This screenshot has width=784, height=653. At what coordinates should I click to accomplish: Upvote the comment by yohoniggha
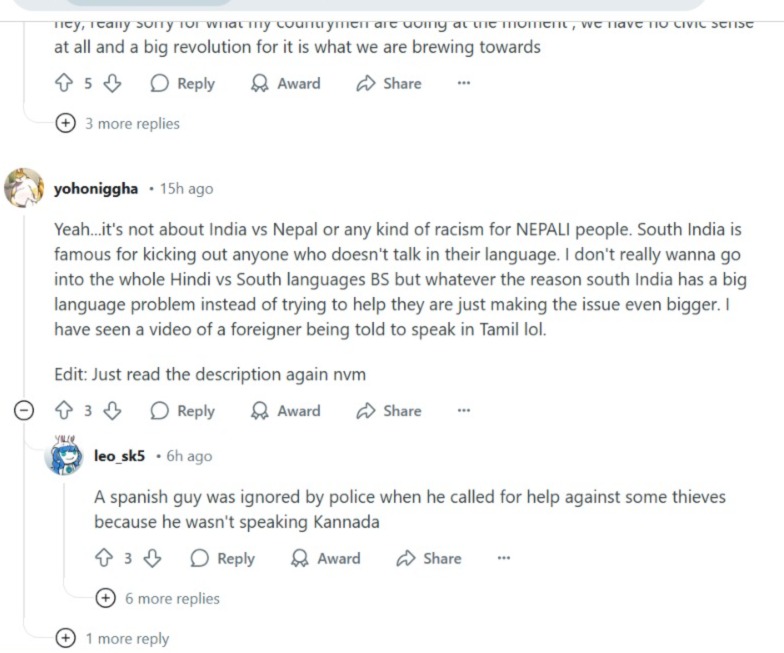point(63,411)
